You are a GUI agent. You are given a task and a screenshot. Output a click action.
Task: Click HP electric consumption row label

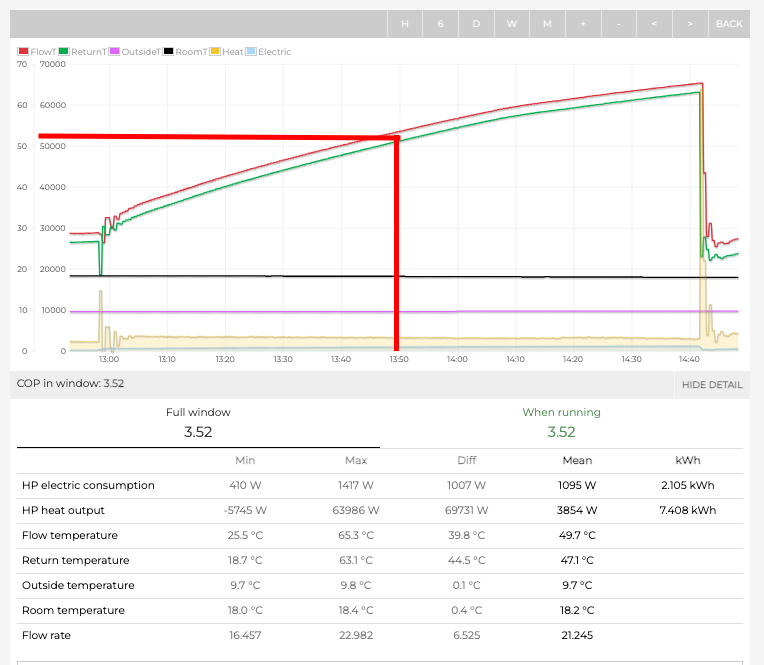[x=88, y=485]
